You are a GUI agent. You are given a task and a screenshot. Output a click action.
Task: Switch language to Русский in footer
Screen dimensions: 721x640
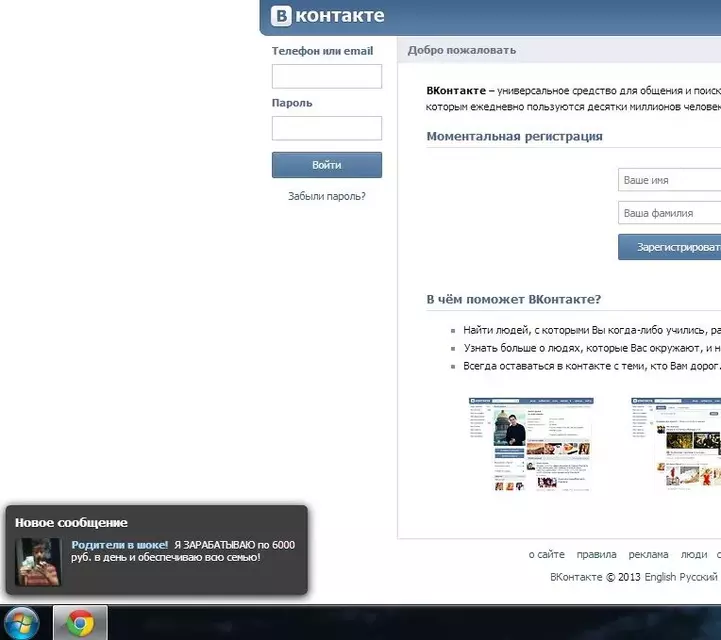click(698, 577)
